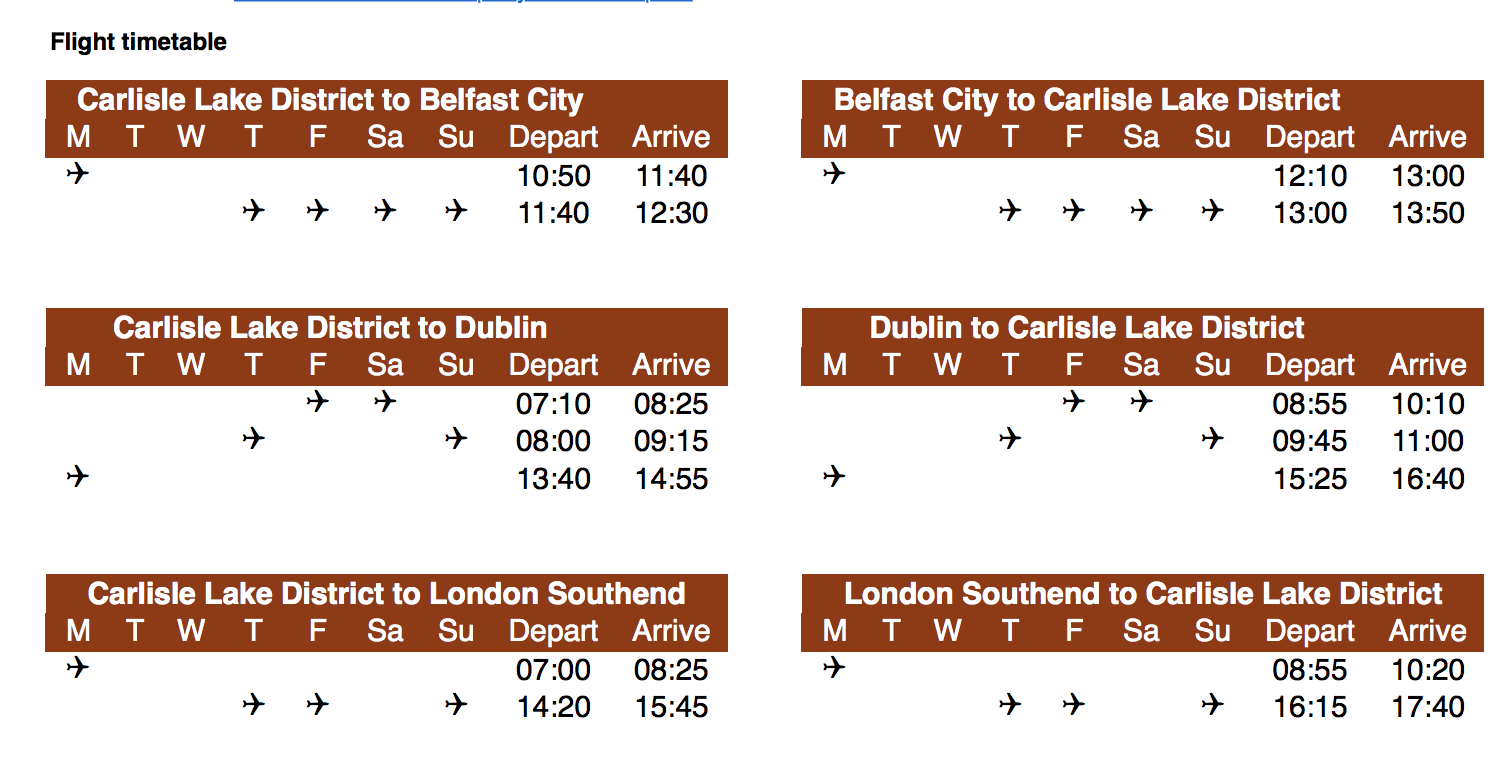This screenshot has width=1502, height=758.
Task: Select Friday plane icon for 16:15 Southend departure
Action: pos(1074,705)
